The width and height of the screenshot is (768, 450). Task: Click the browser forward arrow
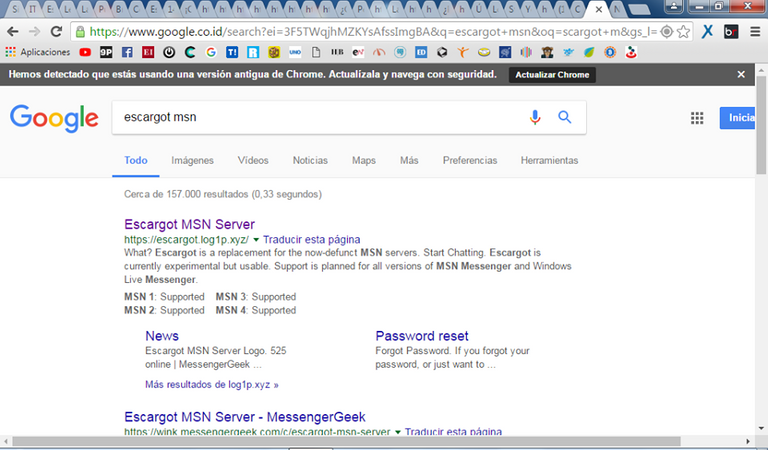pyautogui.click(x=34, y=32)
